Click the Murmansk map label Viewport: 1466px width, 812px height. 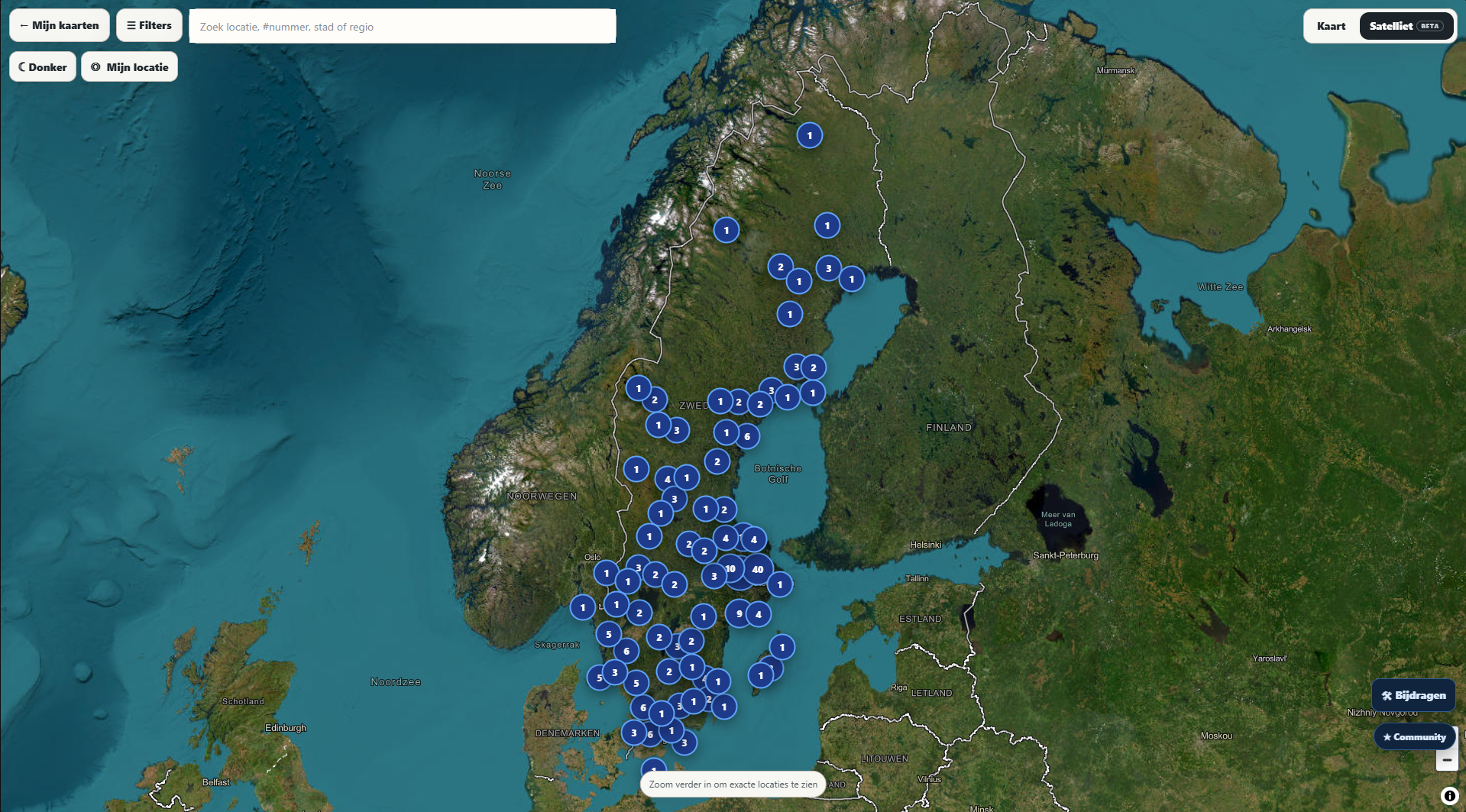pyautogui.click(x=1115, y=70)
